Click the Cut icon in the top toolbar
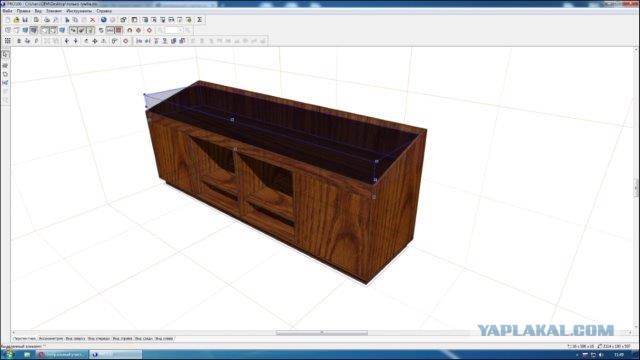Screen dimensions: 640x360 [x=67, y=20]
